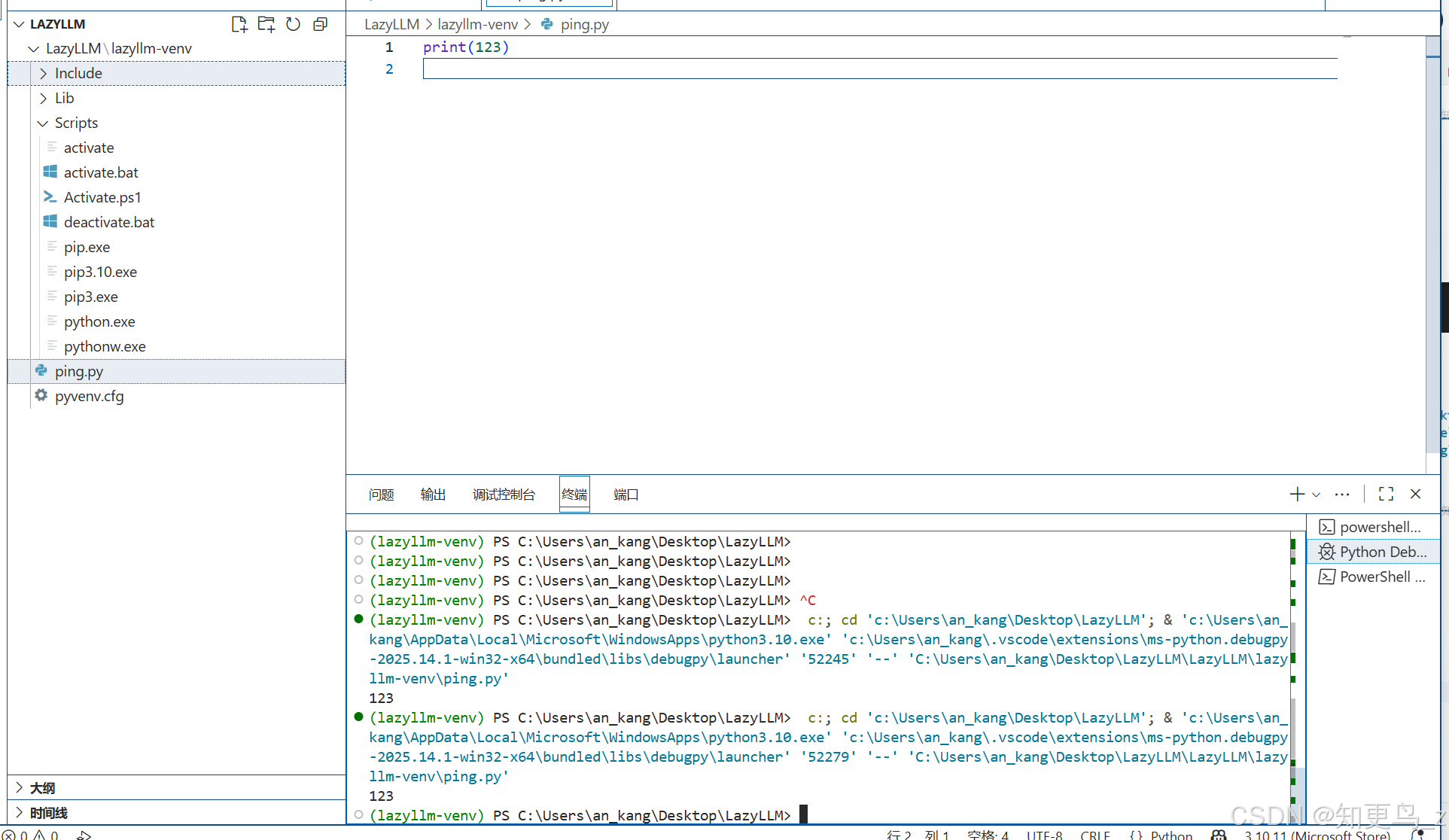Switch to the 调试控制台 debug console tab
1449x840 pixels.
[504, 495]
